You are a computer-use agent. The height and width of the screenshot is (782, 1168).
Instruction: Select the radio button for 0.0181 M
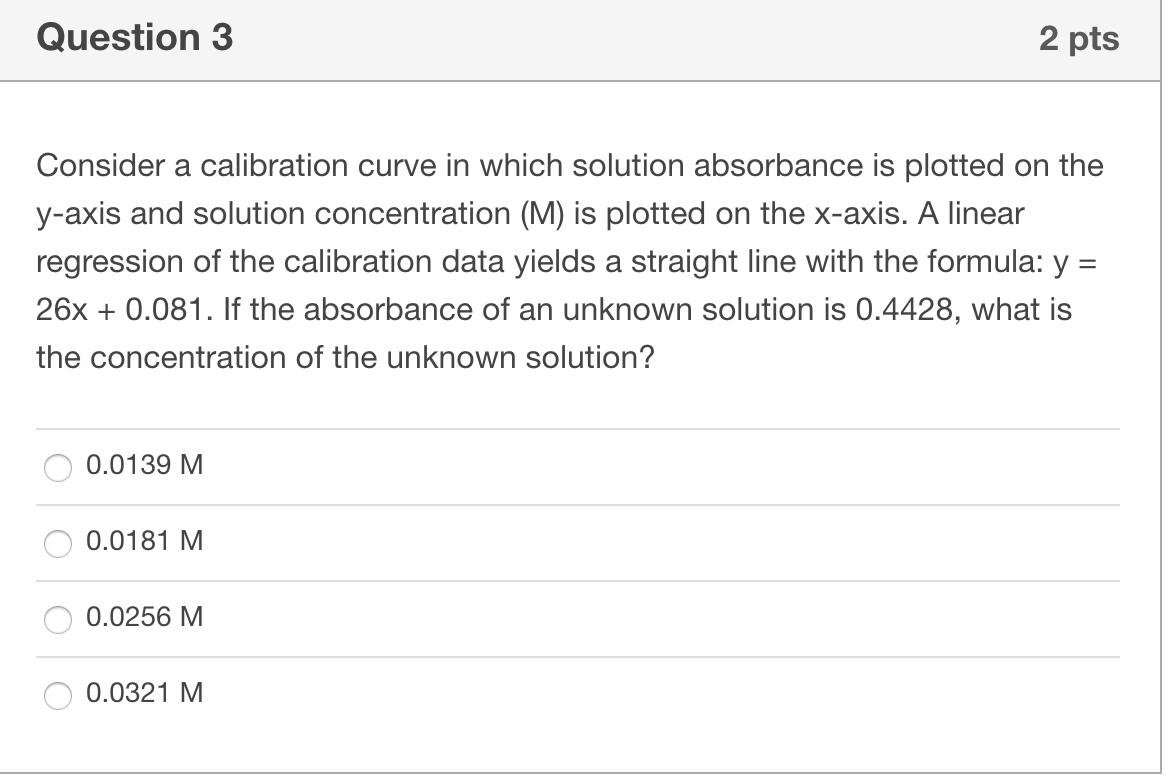click(x=57, y=542)
